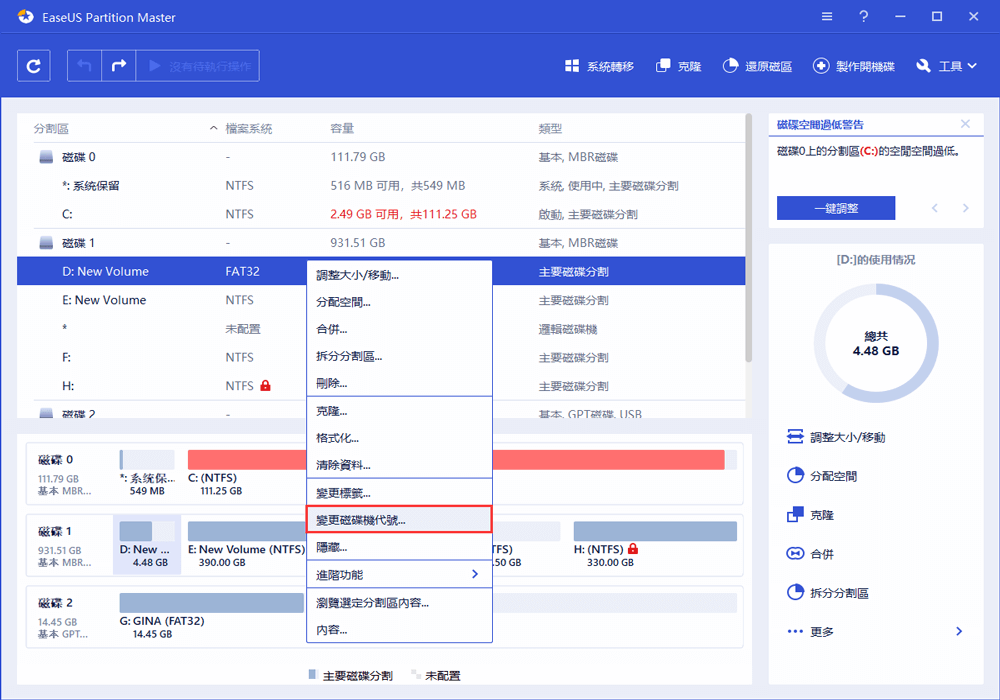Select 磁碟 0 label in the disk map
1000x700 pixels.
point(55,460)
